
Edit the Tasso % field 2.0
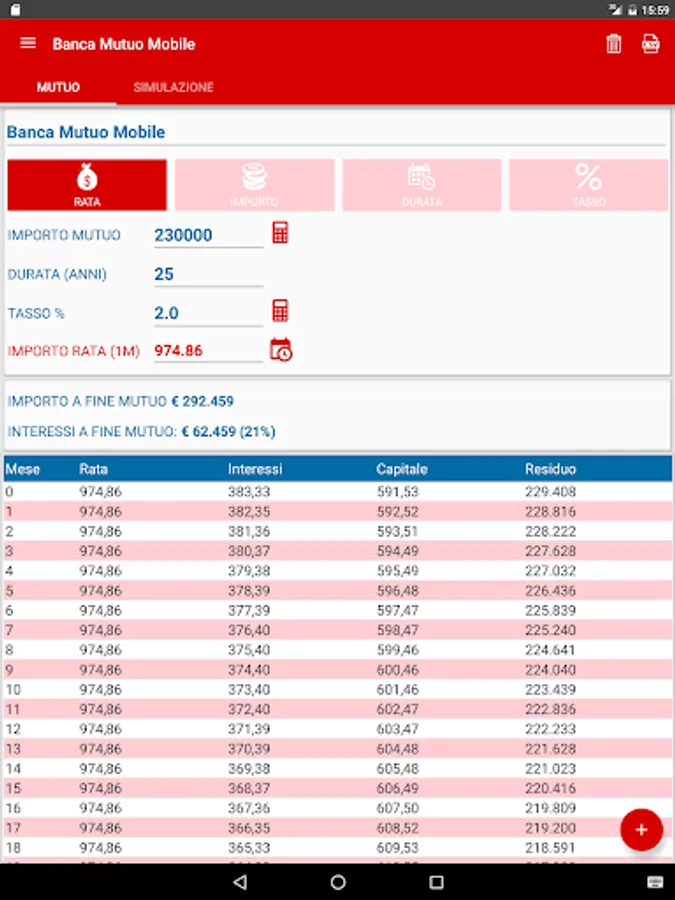208,313
